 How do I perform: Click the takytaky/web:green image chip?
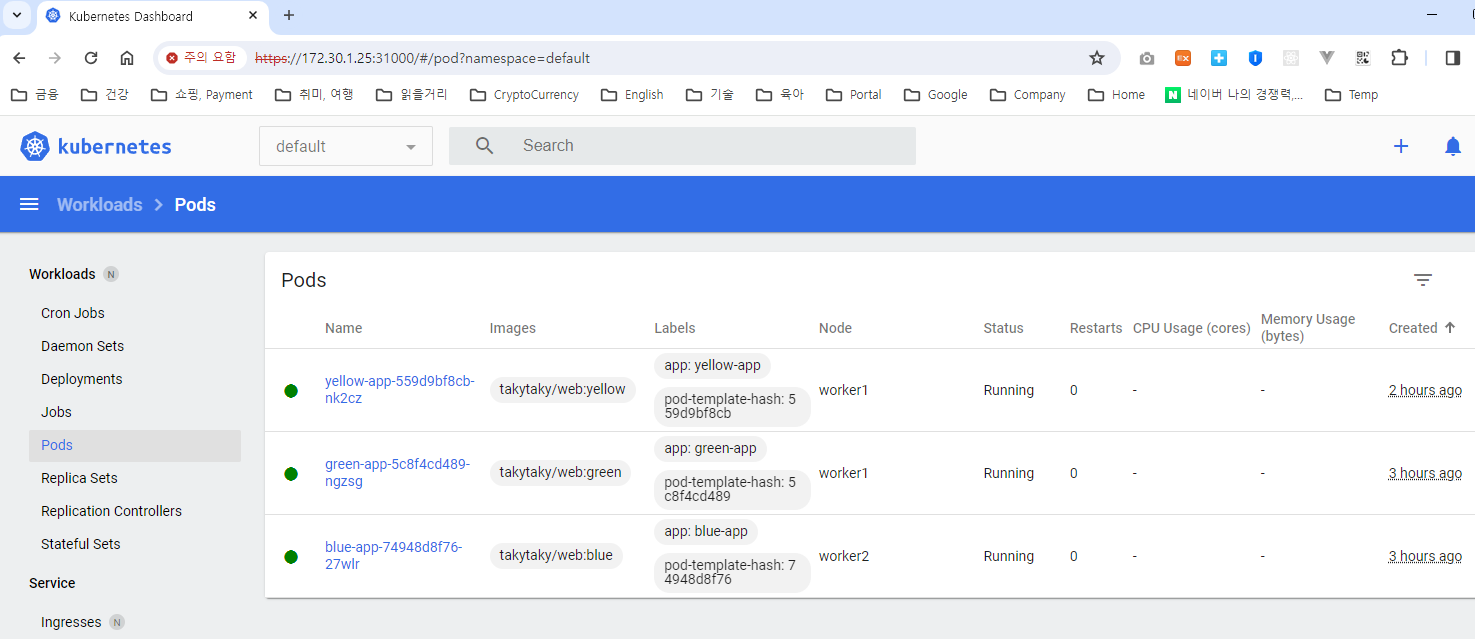pos(560,473)
